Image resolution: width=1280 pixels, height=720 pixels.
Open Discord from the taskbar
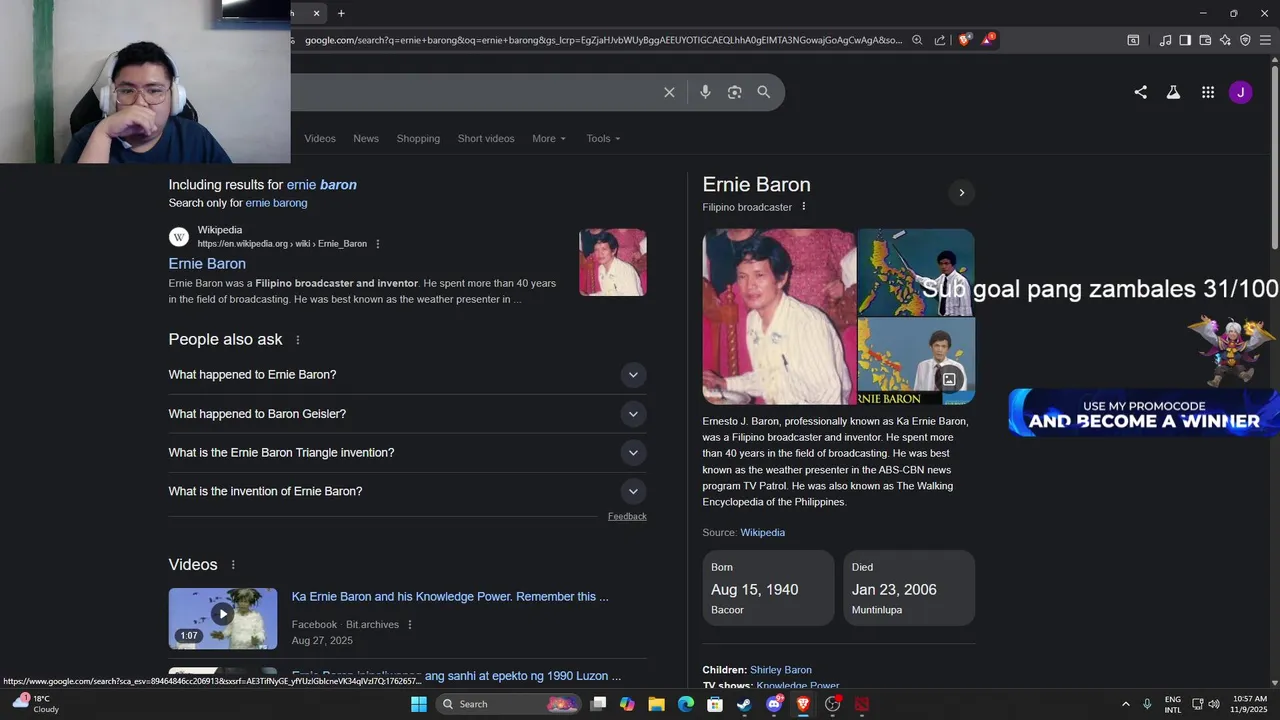tap(774, 704)
